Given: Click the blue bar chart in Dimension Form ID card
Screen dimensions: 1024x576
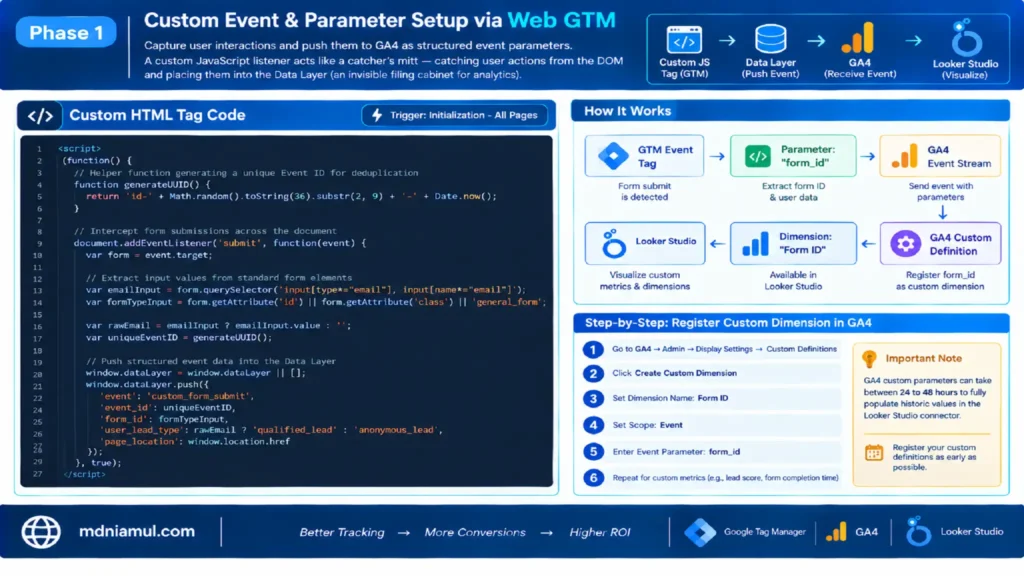Looking at the screenshot, I should [756, 244].
